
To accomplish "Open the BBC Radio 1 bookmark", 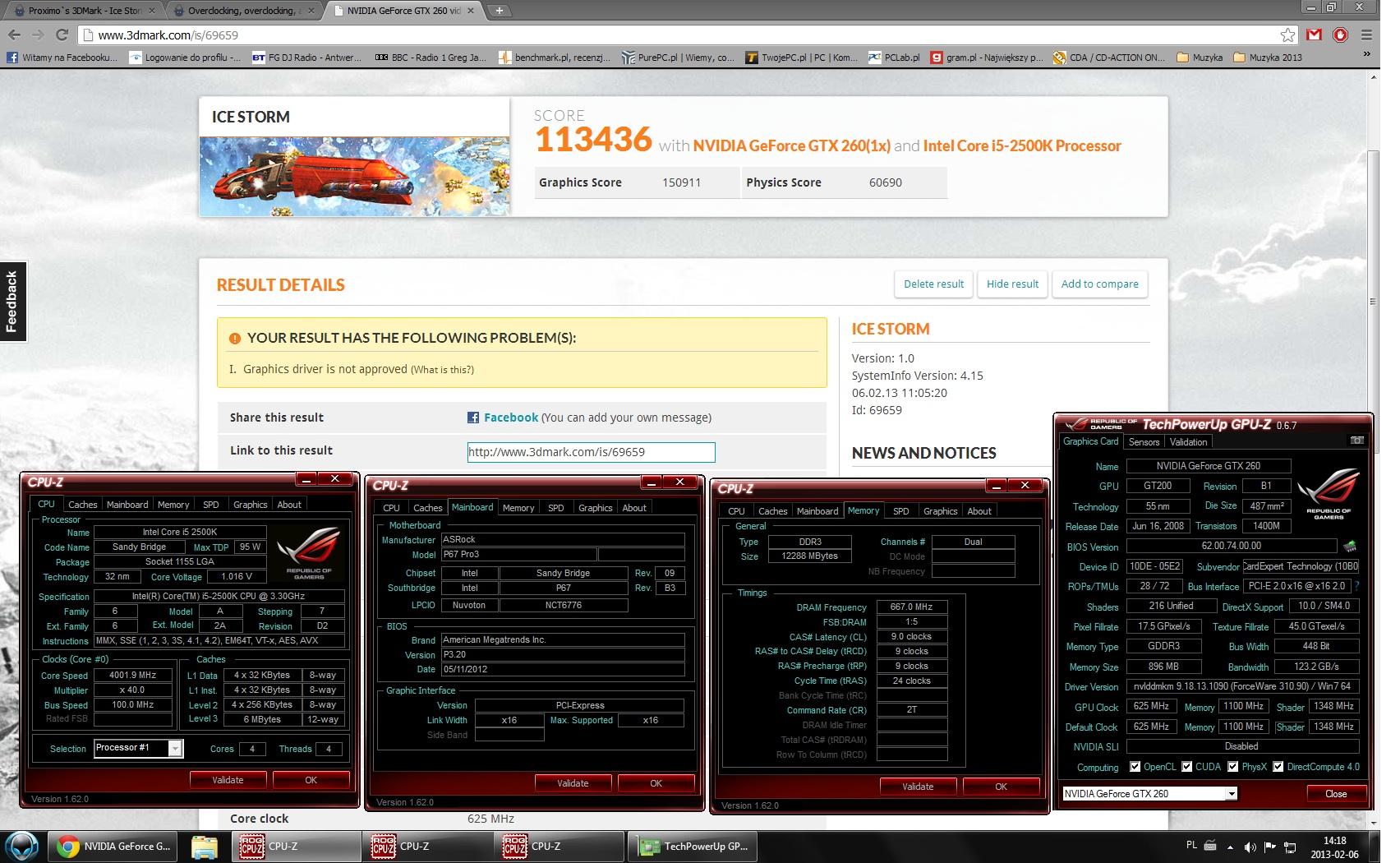I will click(x=431, y=58).
